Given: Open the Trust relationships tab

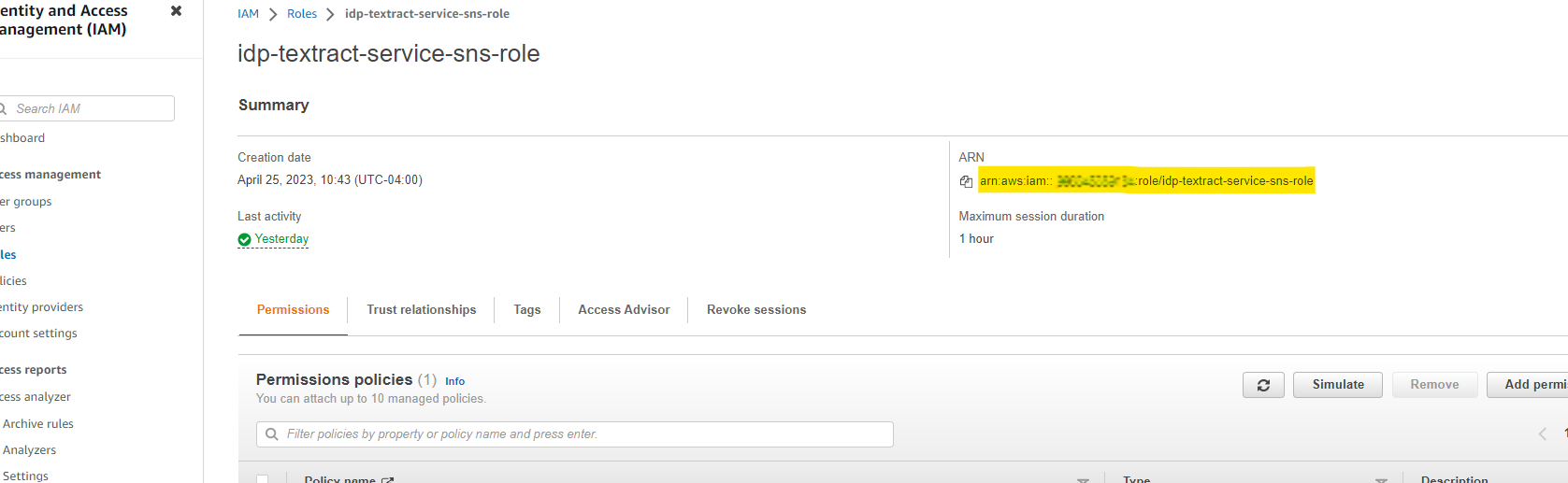Looking at the screenshot, I should (421, 310).
